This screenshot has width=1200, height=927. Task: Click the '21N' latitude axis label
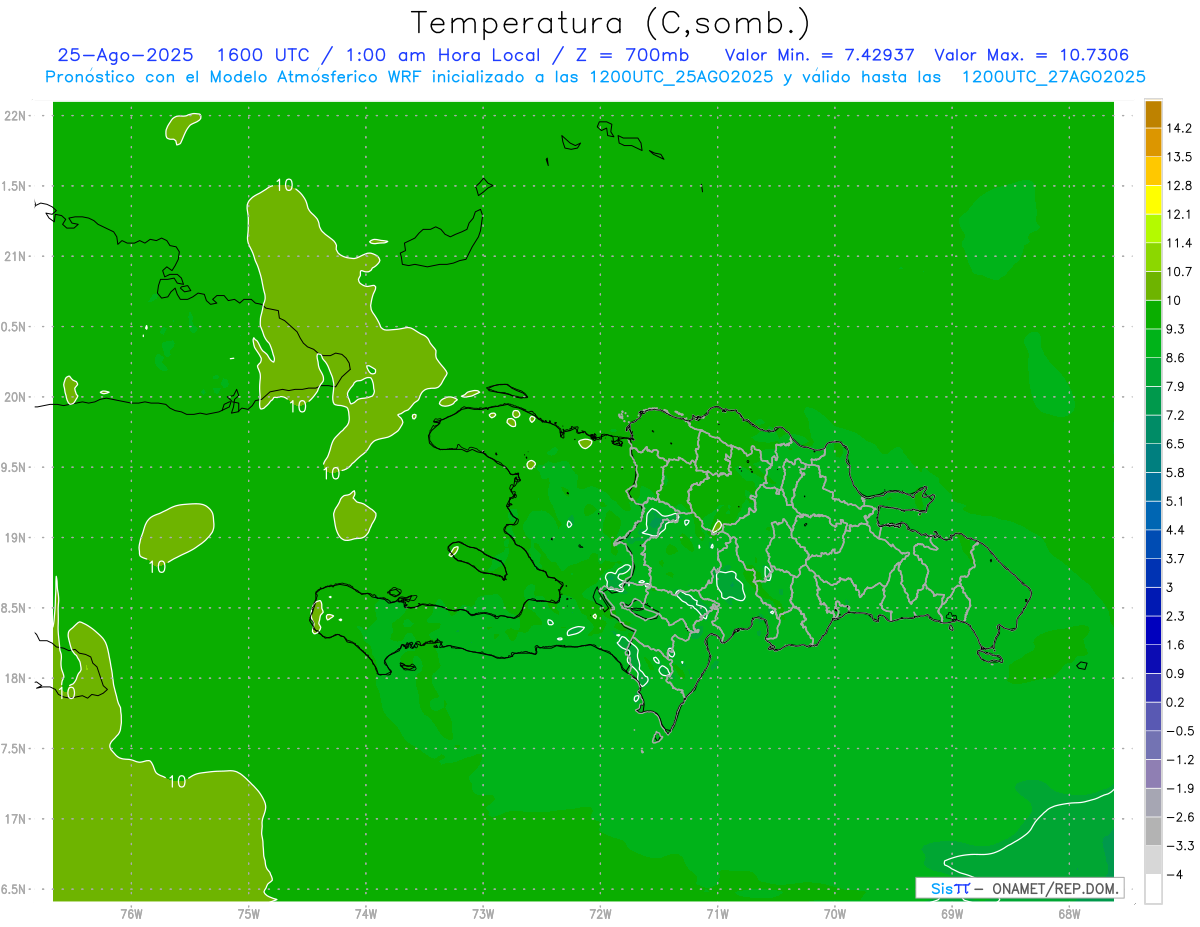[x=16, y=256]
